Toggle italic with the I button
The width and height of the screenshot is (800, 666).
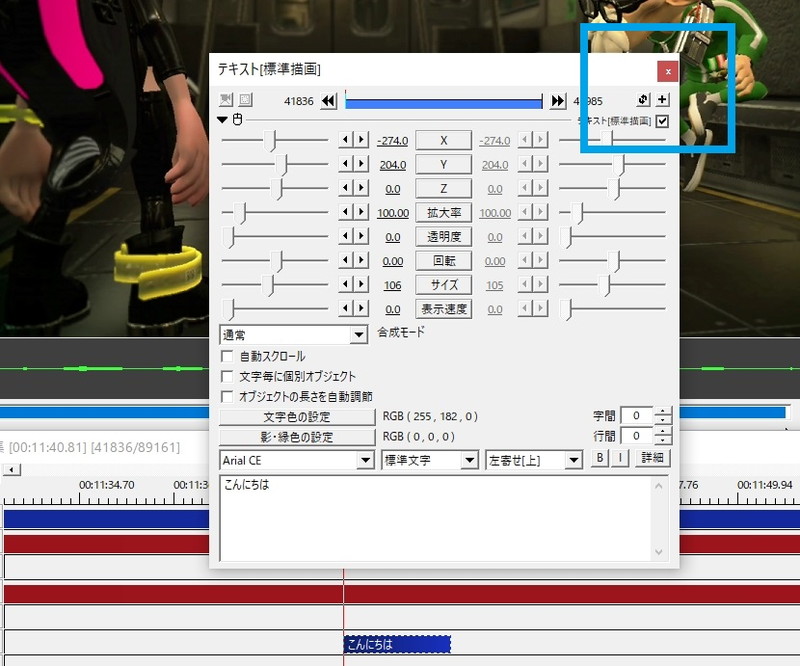click(x=620, y=458)
